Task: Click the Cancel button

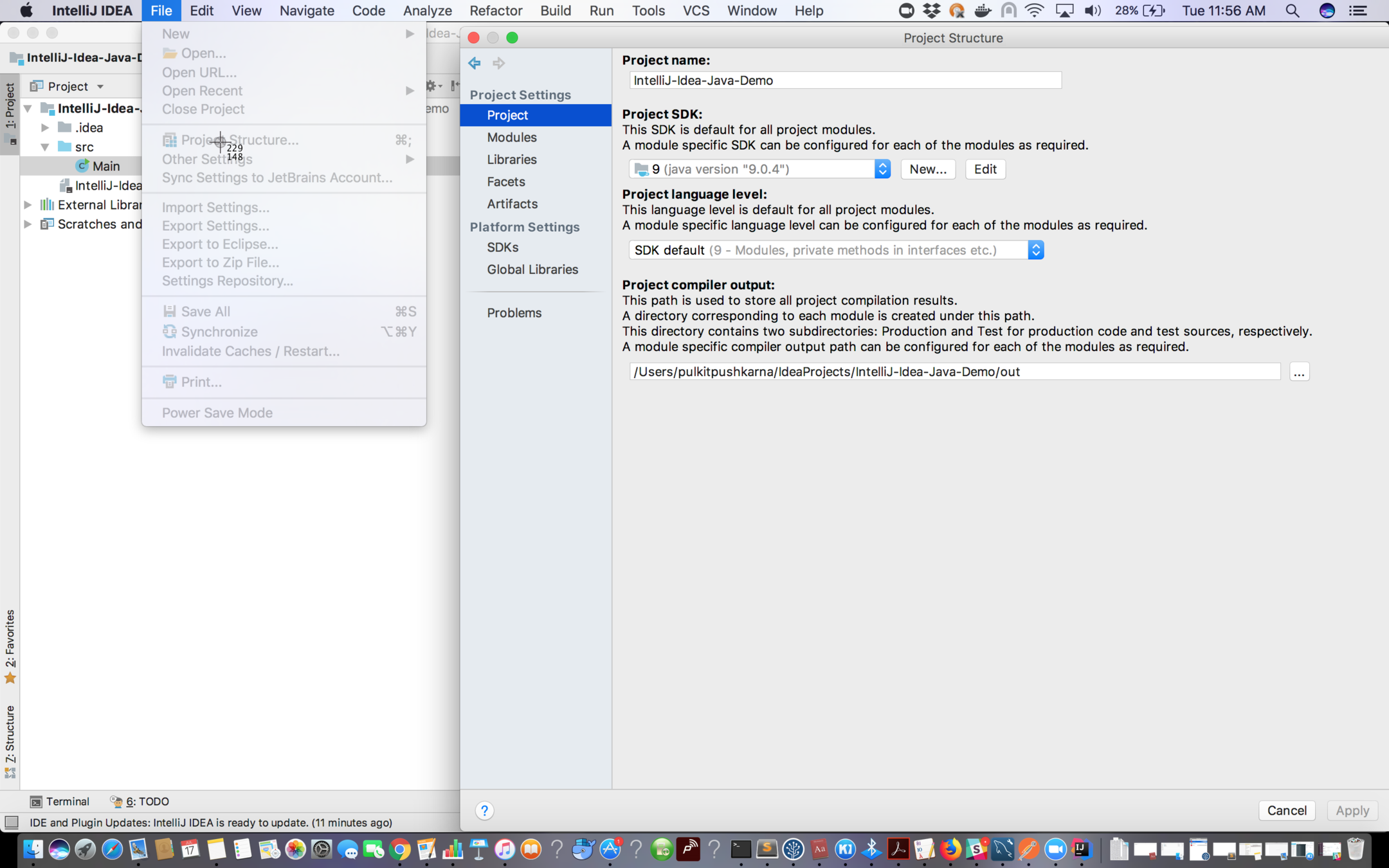Action: point(1287,810)
